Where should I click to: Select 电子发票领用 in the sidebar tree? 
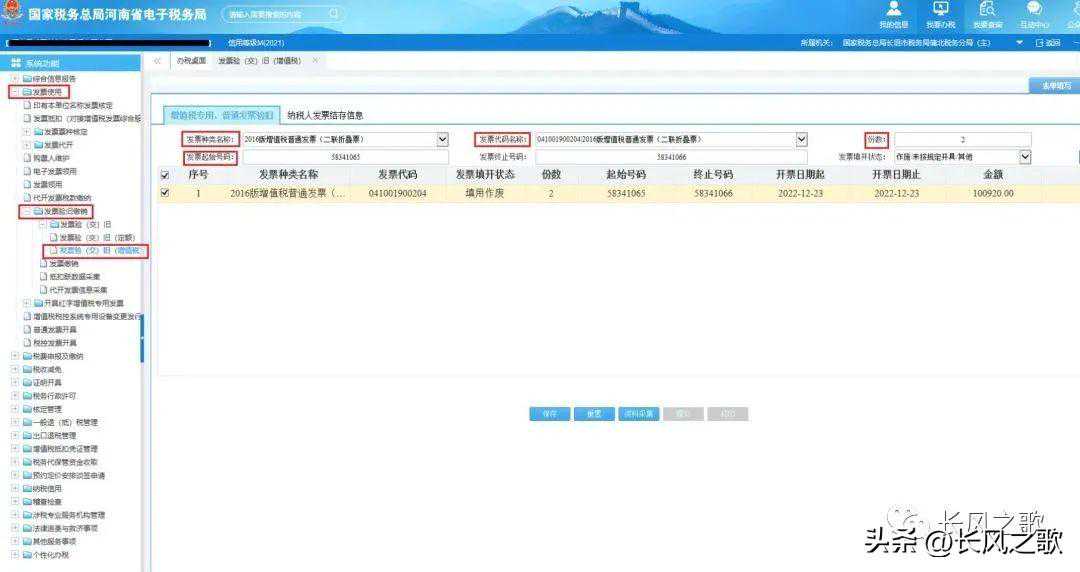55,171
